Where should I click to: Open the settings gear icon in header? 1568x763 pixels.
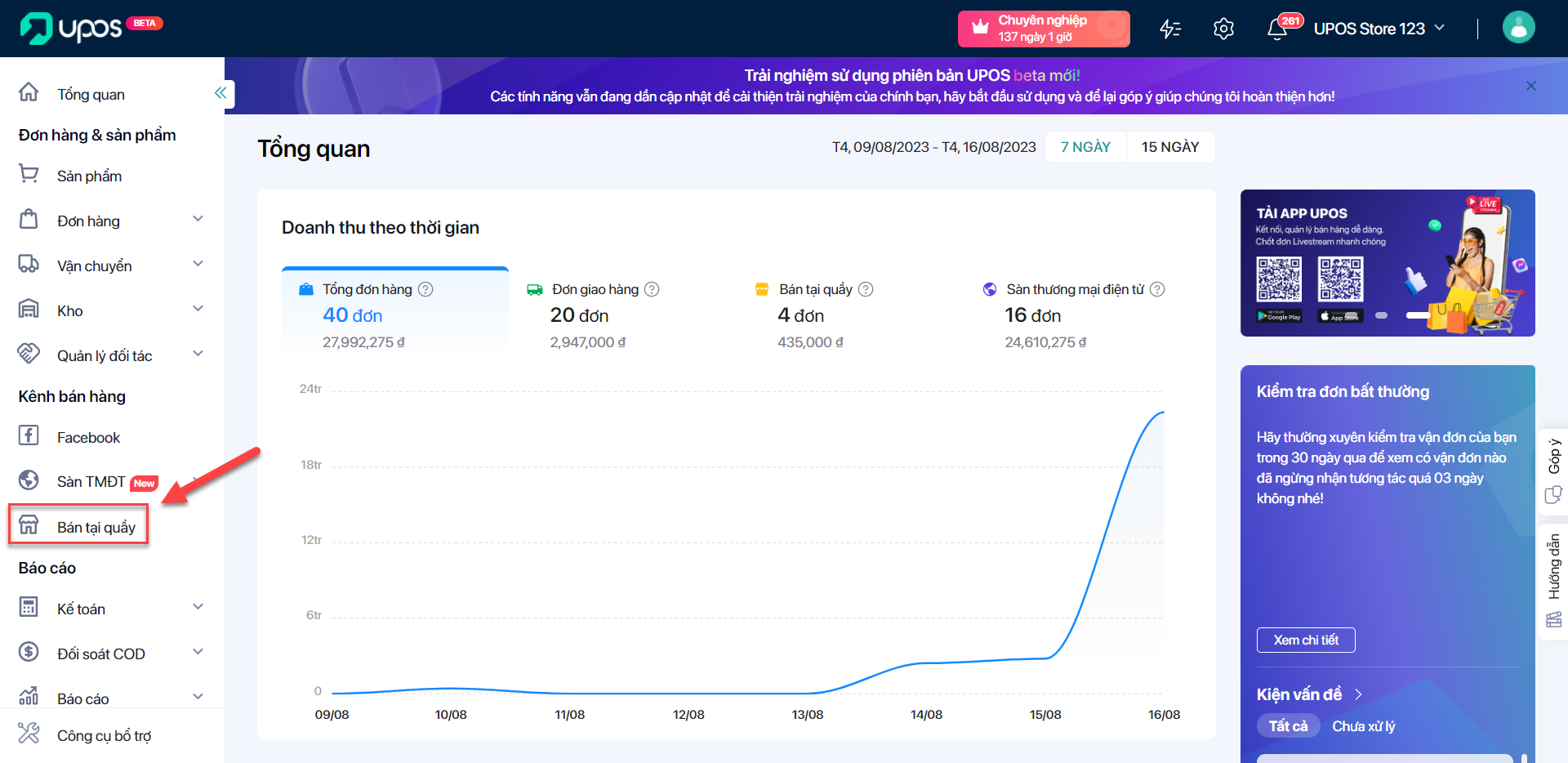click(x=1223, y=29)
